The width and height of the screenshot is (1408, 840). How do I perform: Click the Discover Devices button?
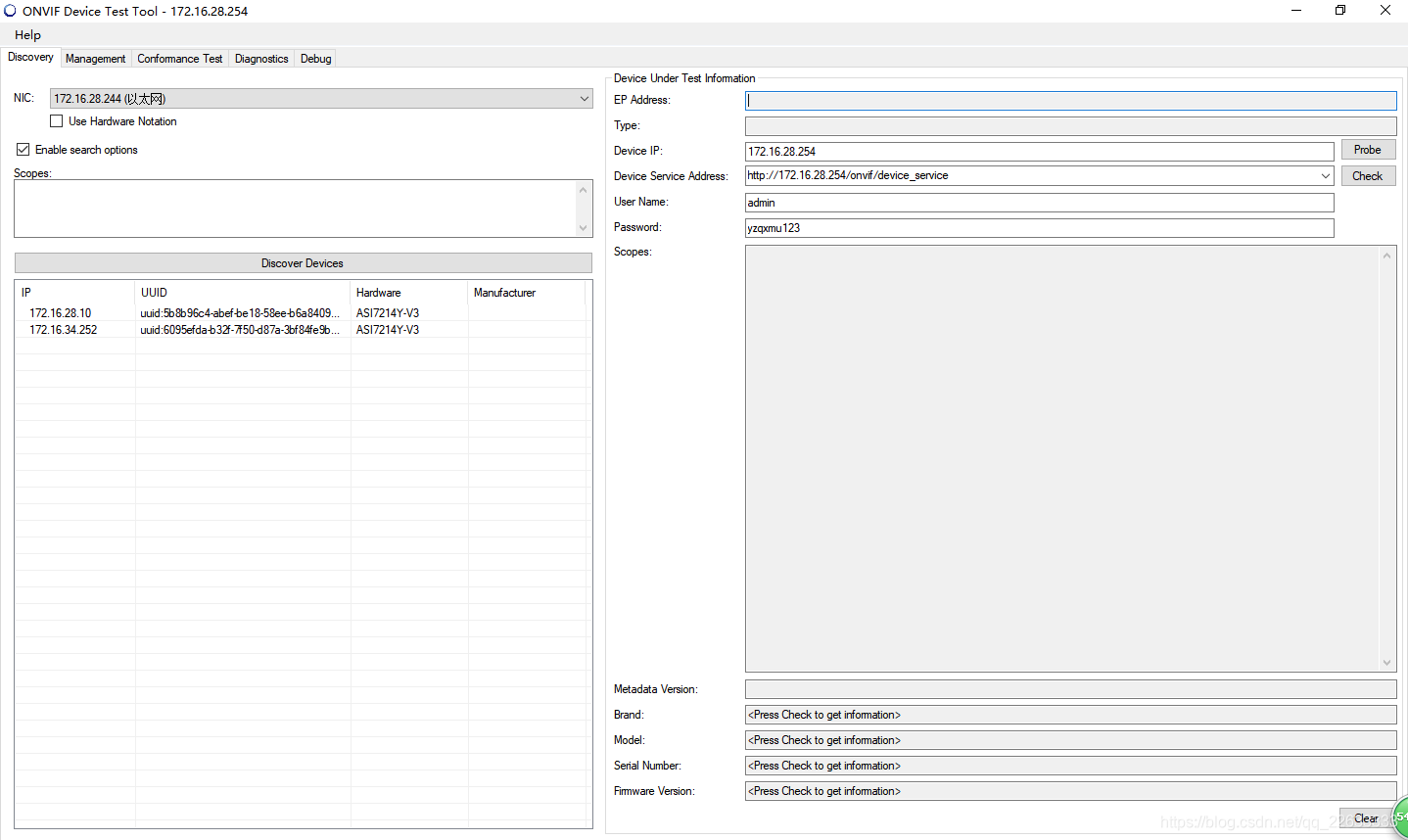[303, 263]
